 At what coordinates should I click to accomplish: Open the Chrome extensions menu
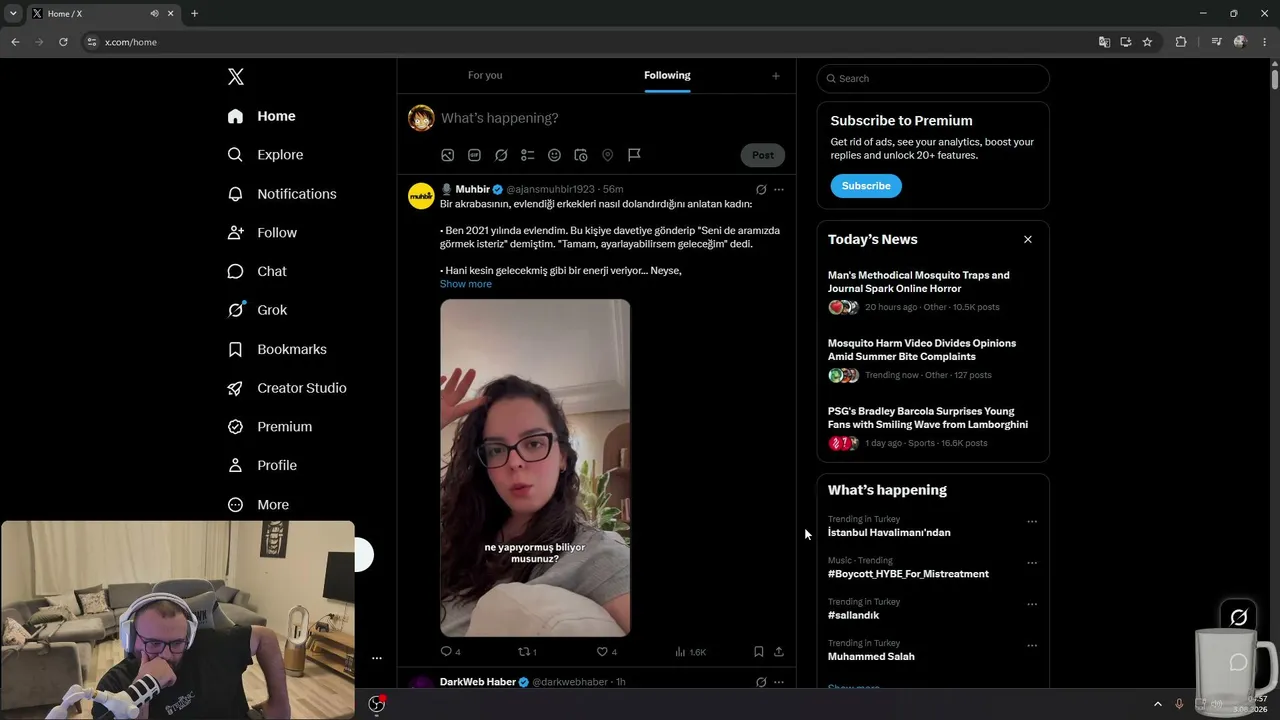click(1181, 42)
